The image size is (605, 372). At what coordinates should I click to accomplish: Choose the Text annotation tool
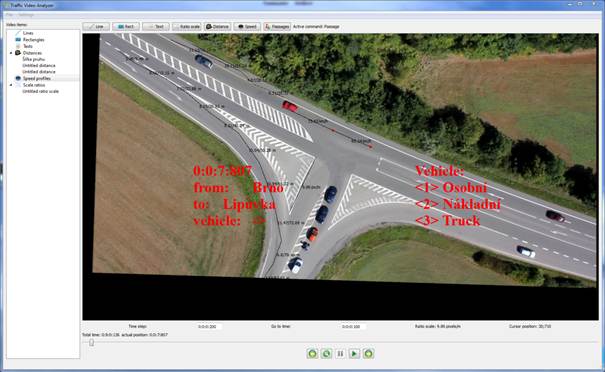point(156,27)
